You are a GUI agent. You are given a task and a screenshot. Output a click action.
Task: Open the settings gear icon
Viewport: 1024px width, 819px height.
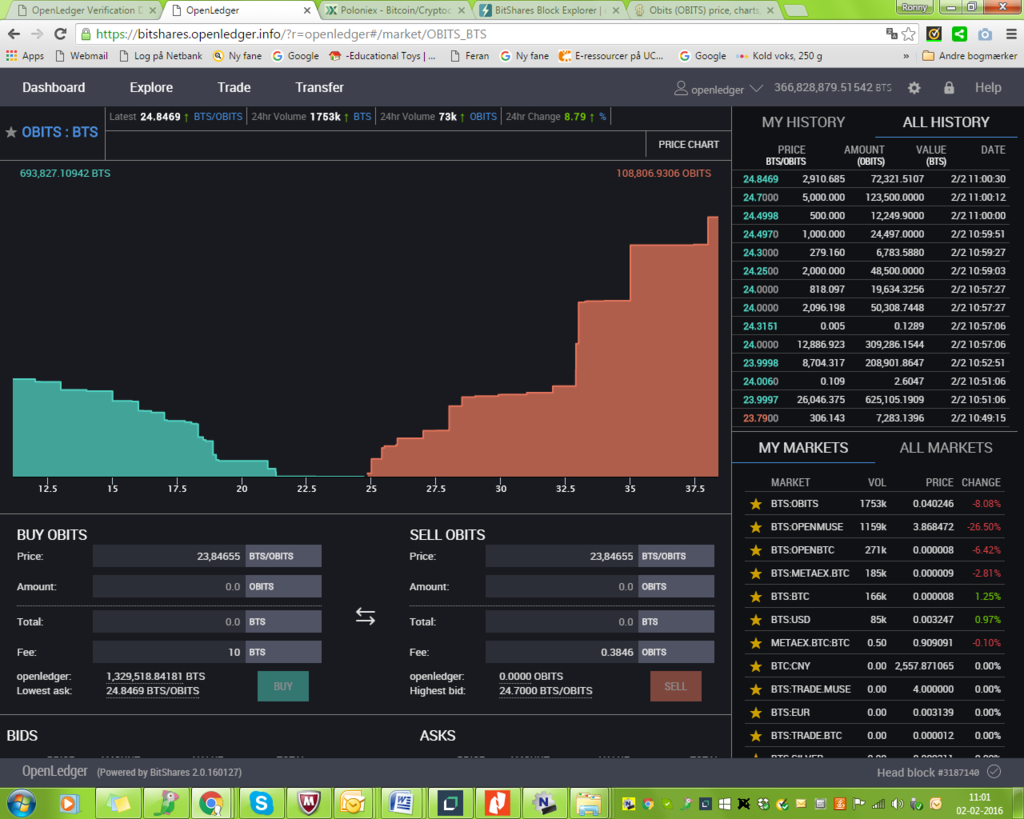pyautogui.click(x=914, y=88)
